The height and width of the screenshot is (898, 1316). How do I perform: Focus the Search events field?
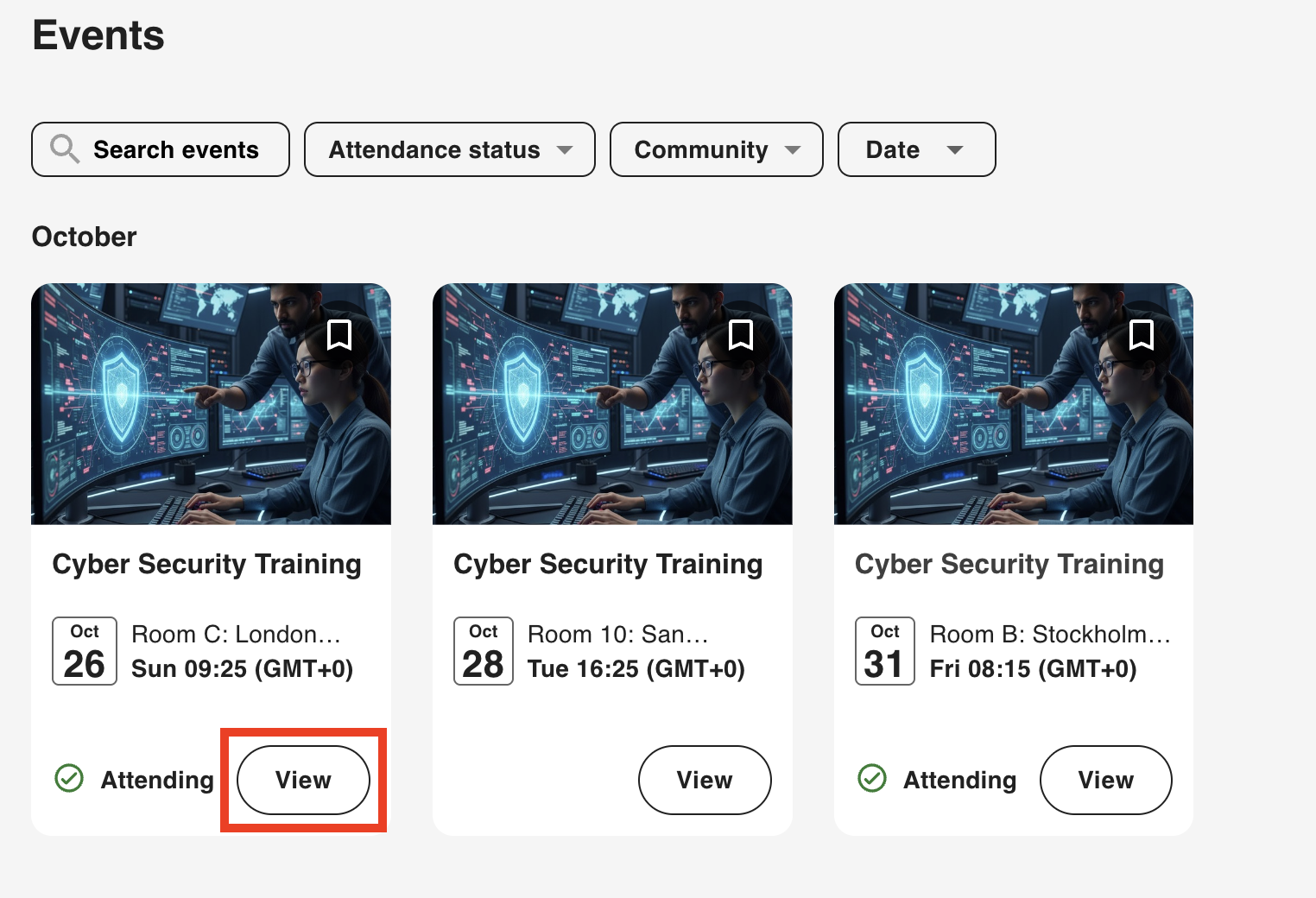[176, 149]
